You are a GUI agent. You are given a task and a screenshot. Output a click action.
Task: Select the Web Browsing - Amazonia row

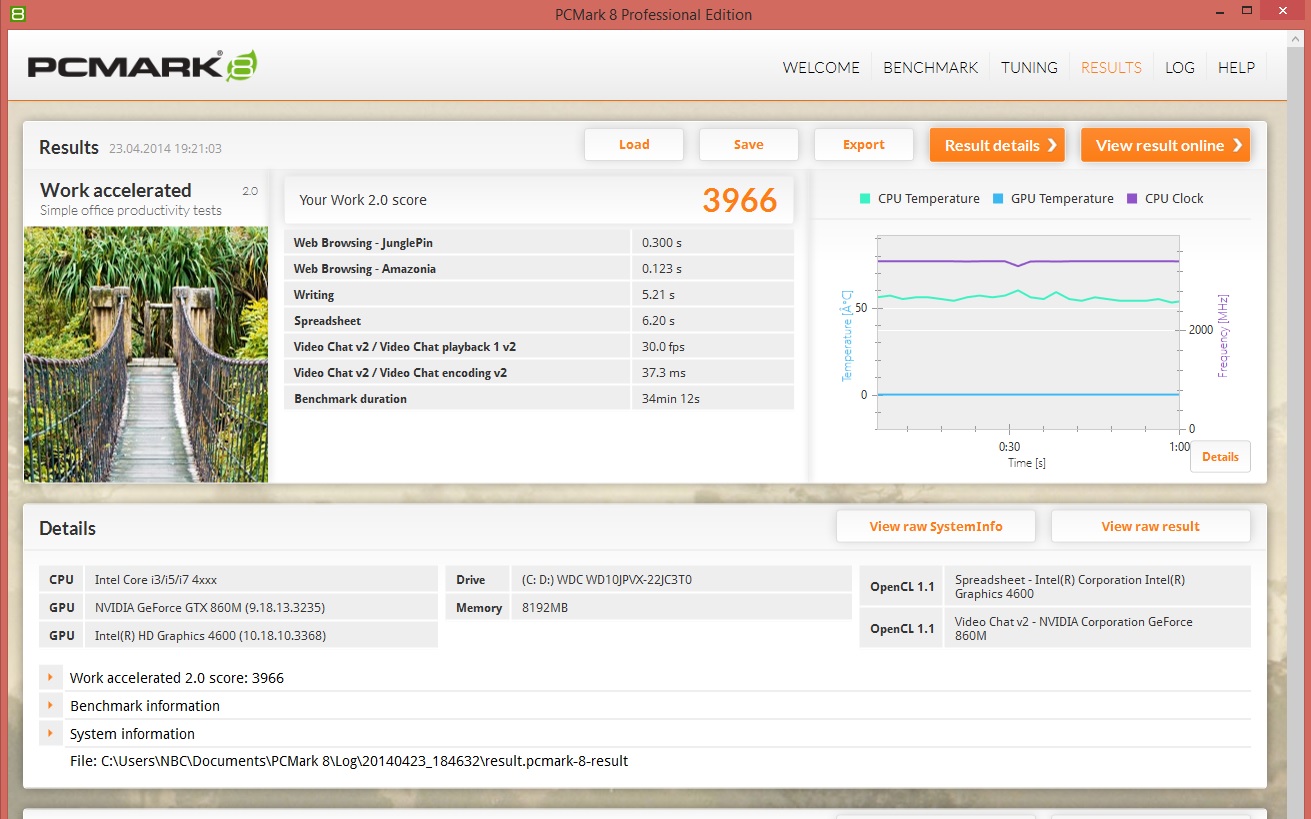click(539, 268)
